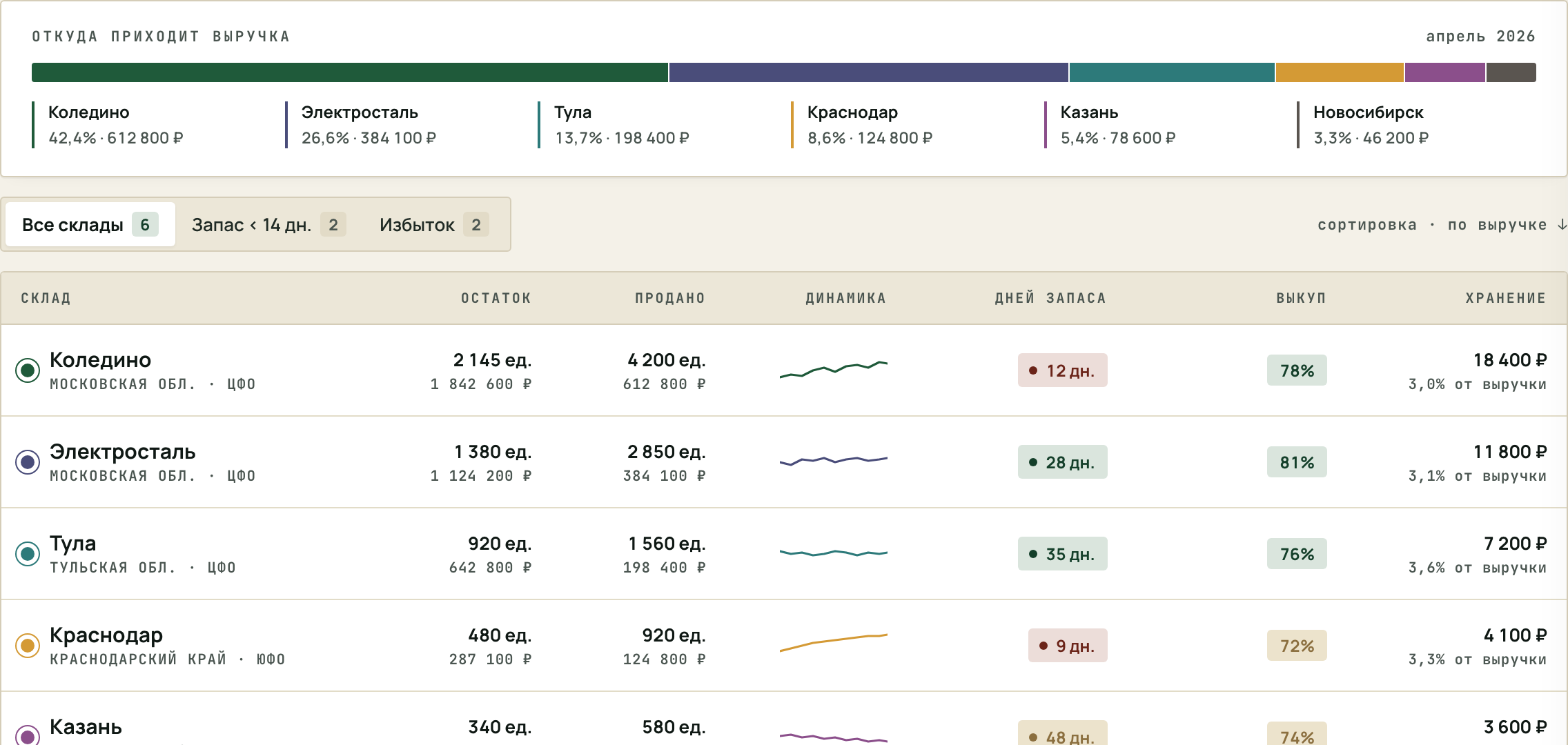Click the 12 дн. stock badge for Коледино
Image resolution: width=1568 pixels, height=745 pixels.
coord(1063,370)
